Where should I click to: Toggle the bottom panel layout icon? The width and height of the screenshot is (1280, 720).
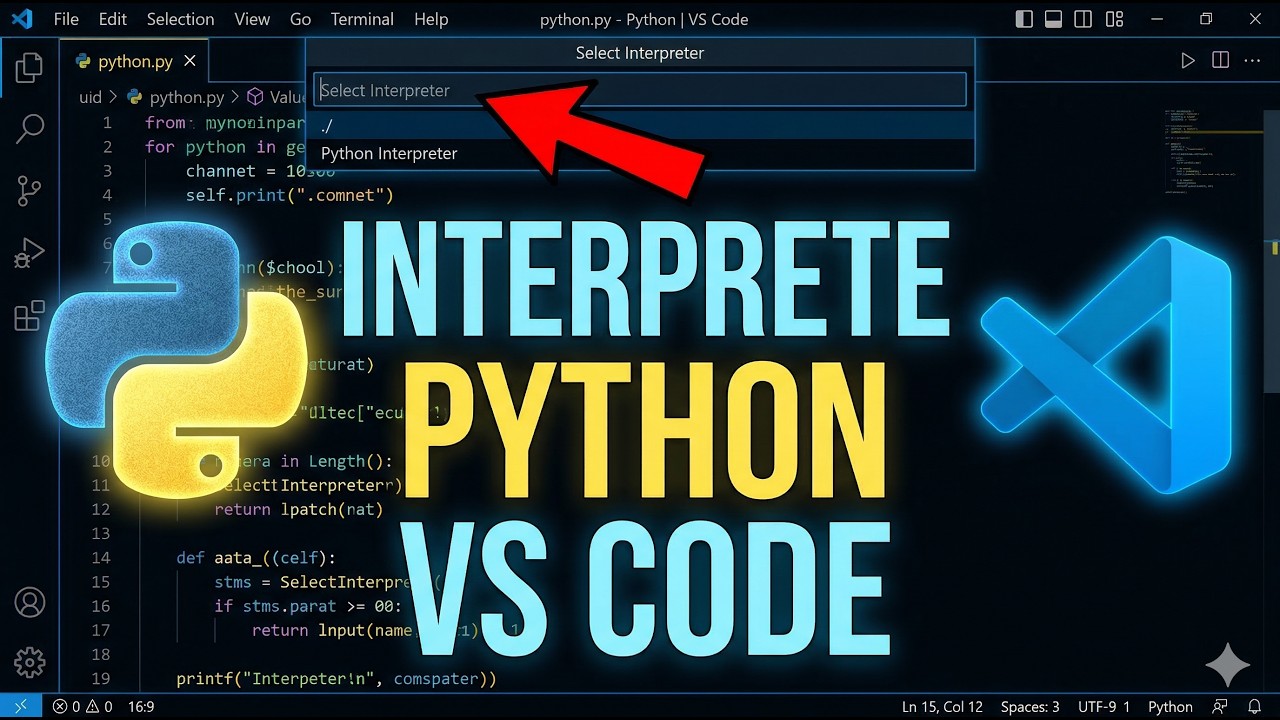[x=1053, y=19]
